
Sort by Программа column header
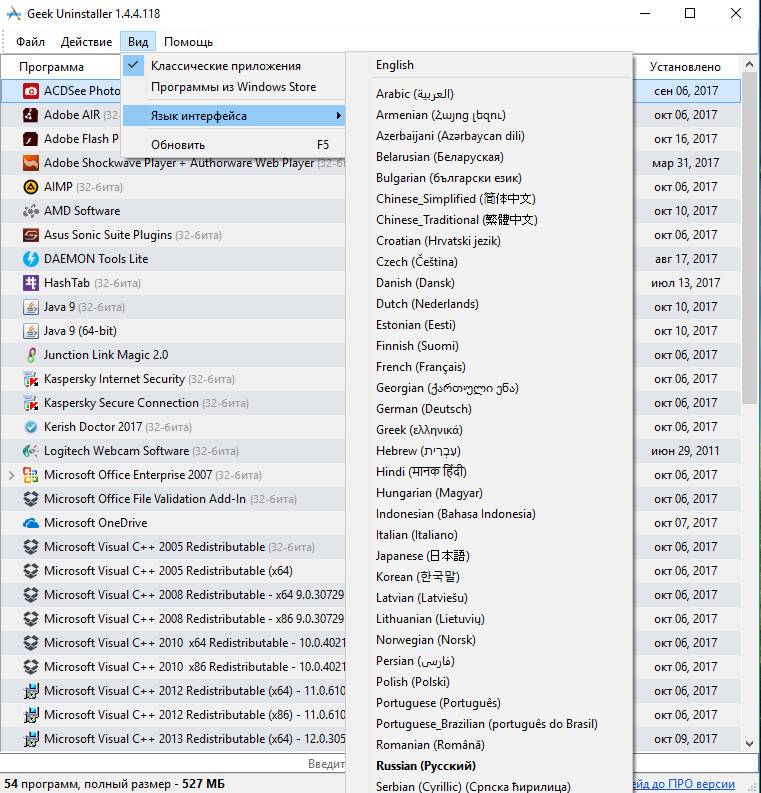coord(51,67)
